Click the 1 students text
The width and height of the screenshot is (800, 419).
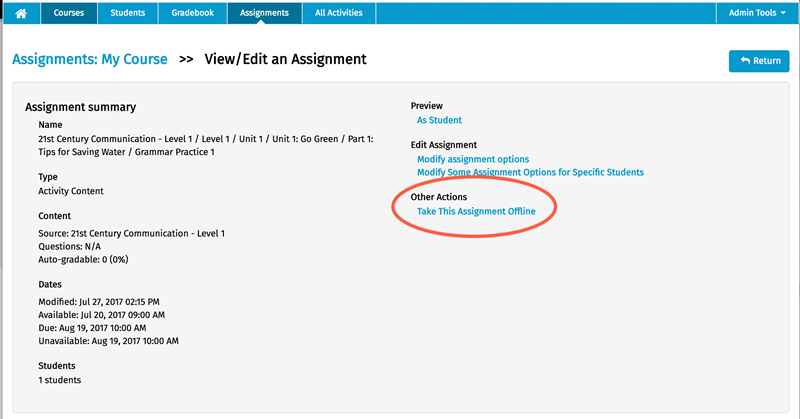[60, 380]
